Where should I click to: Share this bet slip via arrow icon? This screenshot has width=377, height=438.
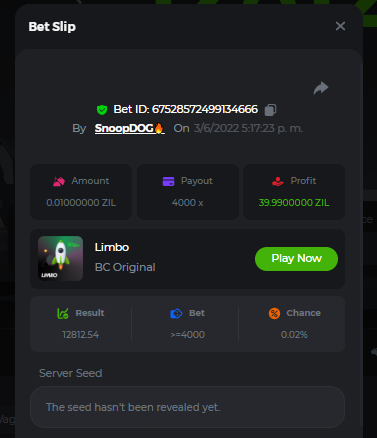pyautogui.click(x=321, y=88)
